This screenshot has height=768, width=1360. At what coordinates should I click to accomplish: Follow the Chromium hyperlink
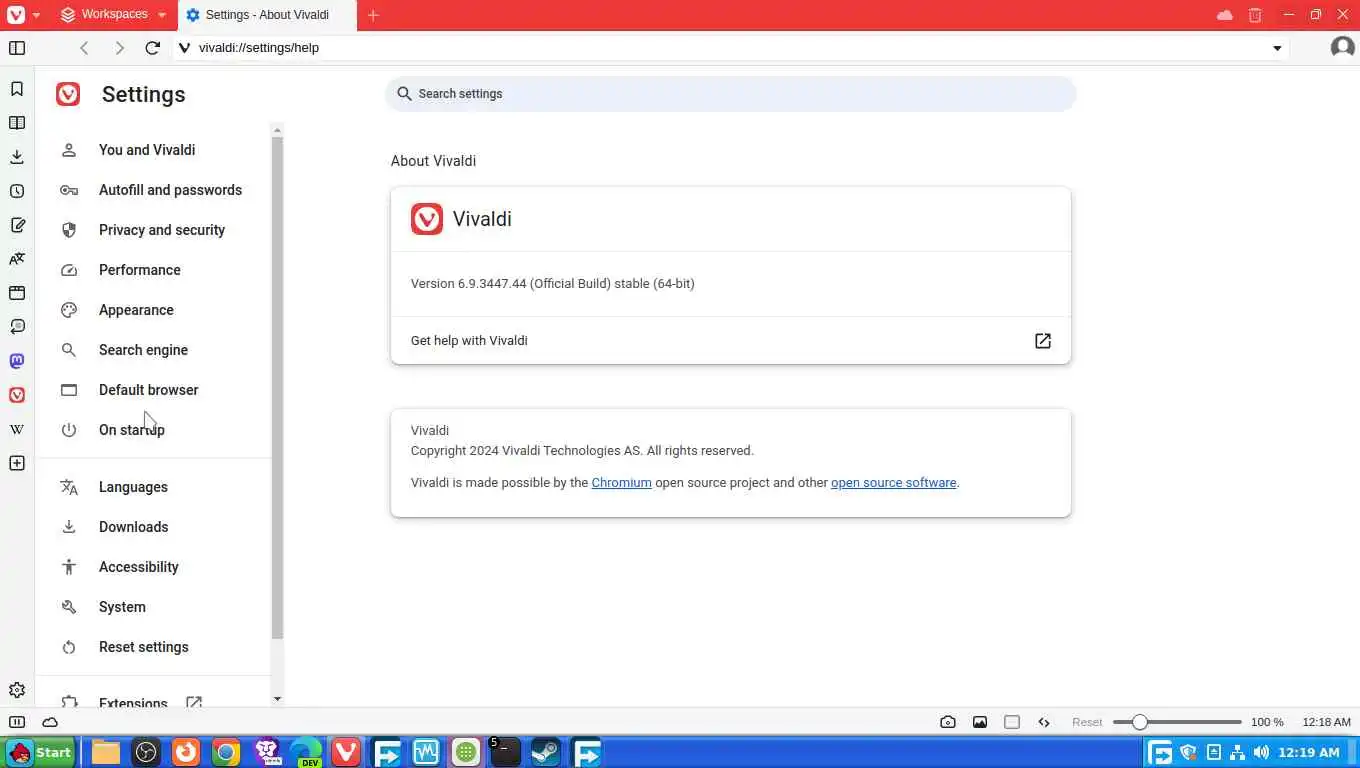[621, 483]
